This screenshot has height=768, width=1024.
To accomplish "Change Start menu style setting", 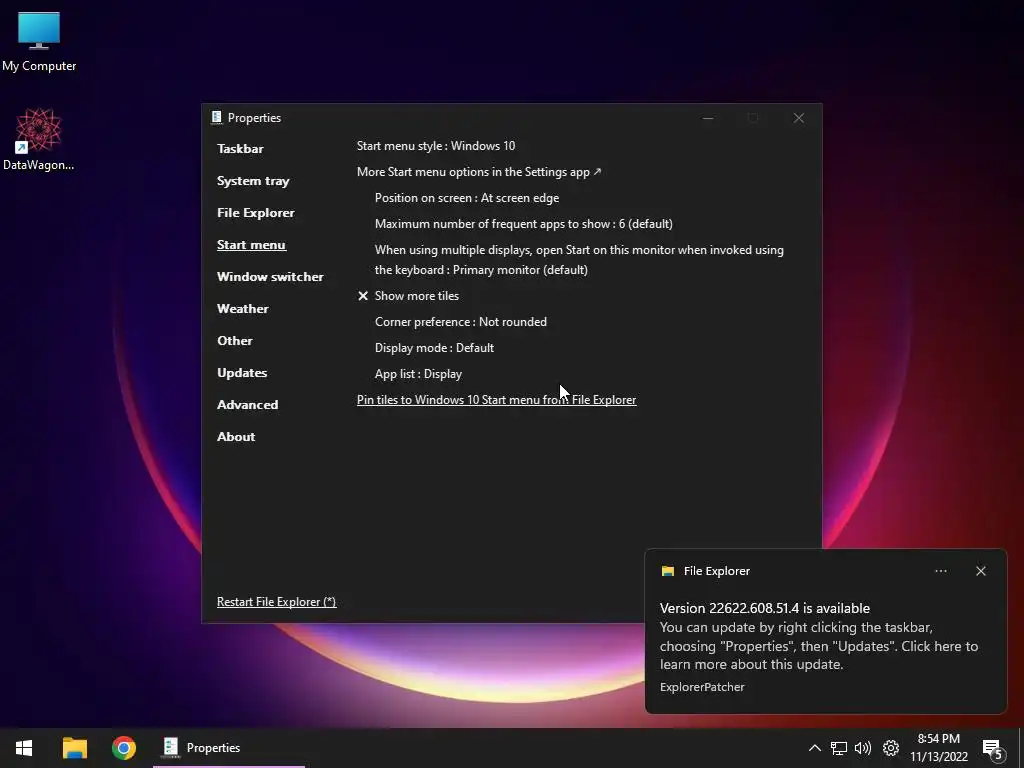I will [x=436, y=146].
